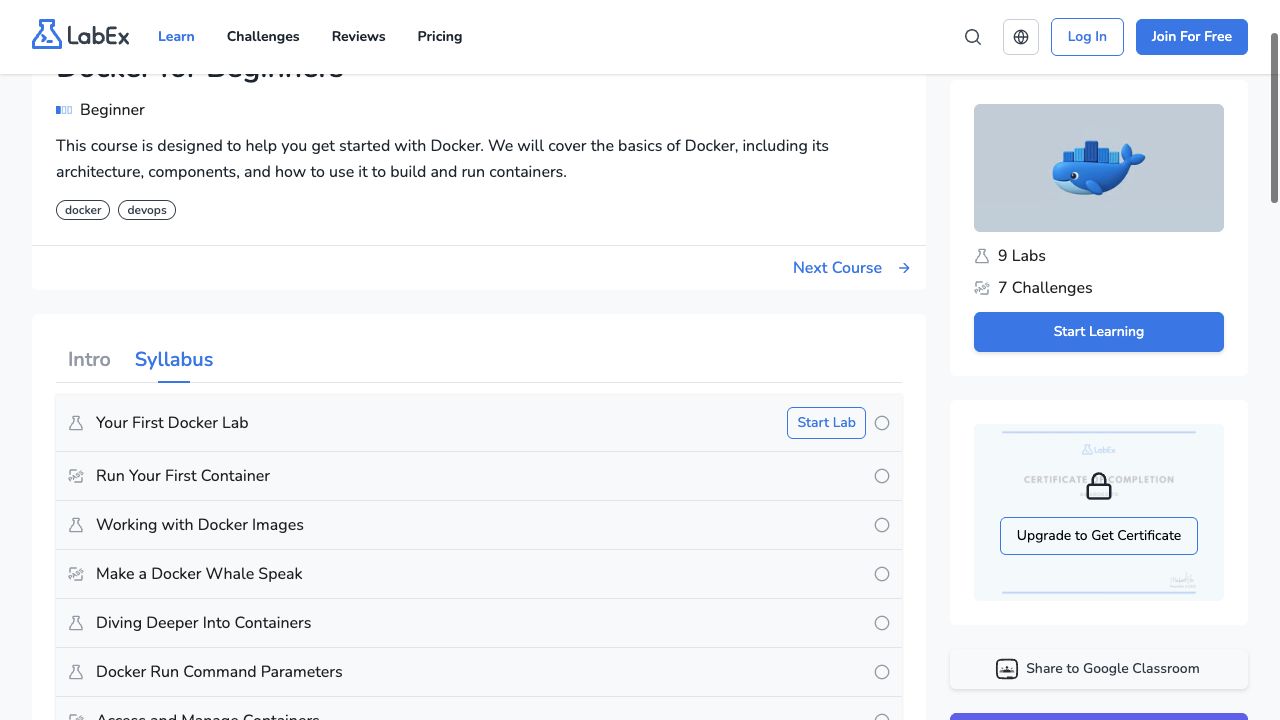This screenshot has height=720, width=1280.
Task: Go to the Pricing page
Action: click(440, 37)
